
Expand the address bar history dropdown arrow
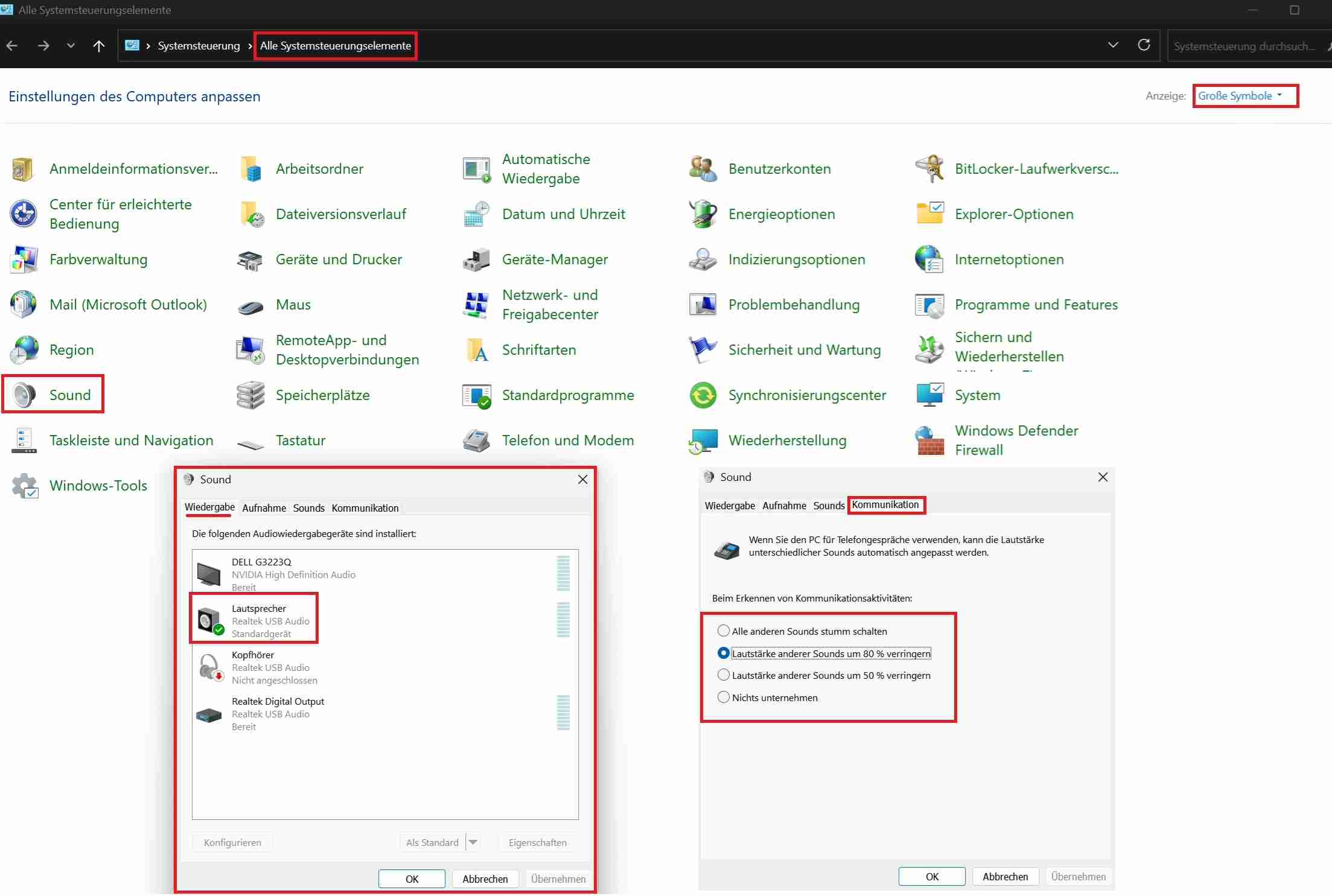pyautogui.click(x=1113, y=45)
